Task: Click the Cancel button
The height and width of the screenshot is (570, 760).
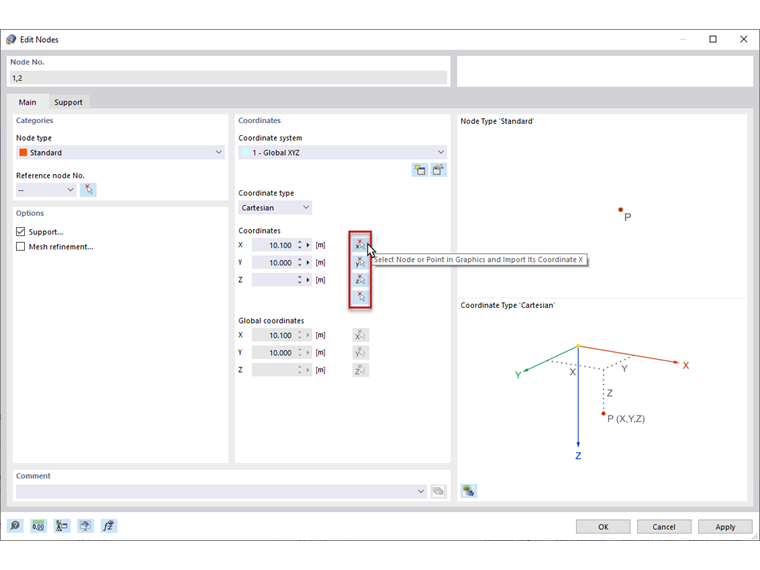Action: (x=664, y=526)
